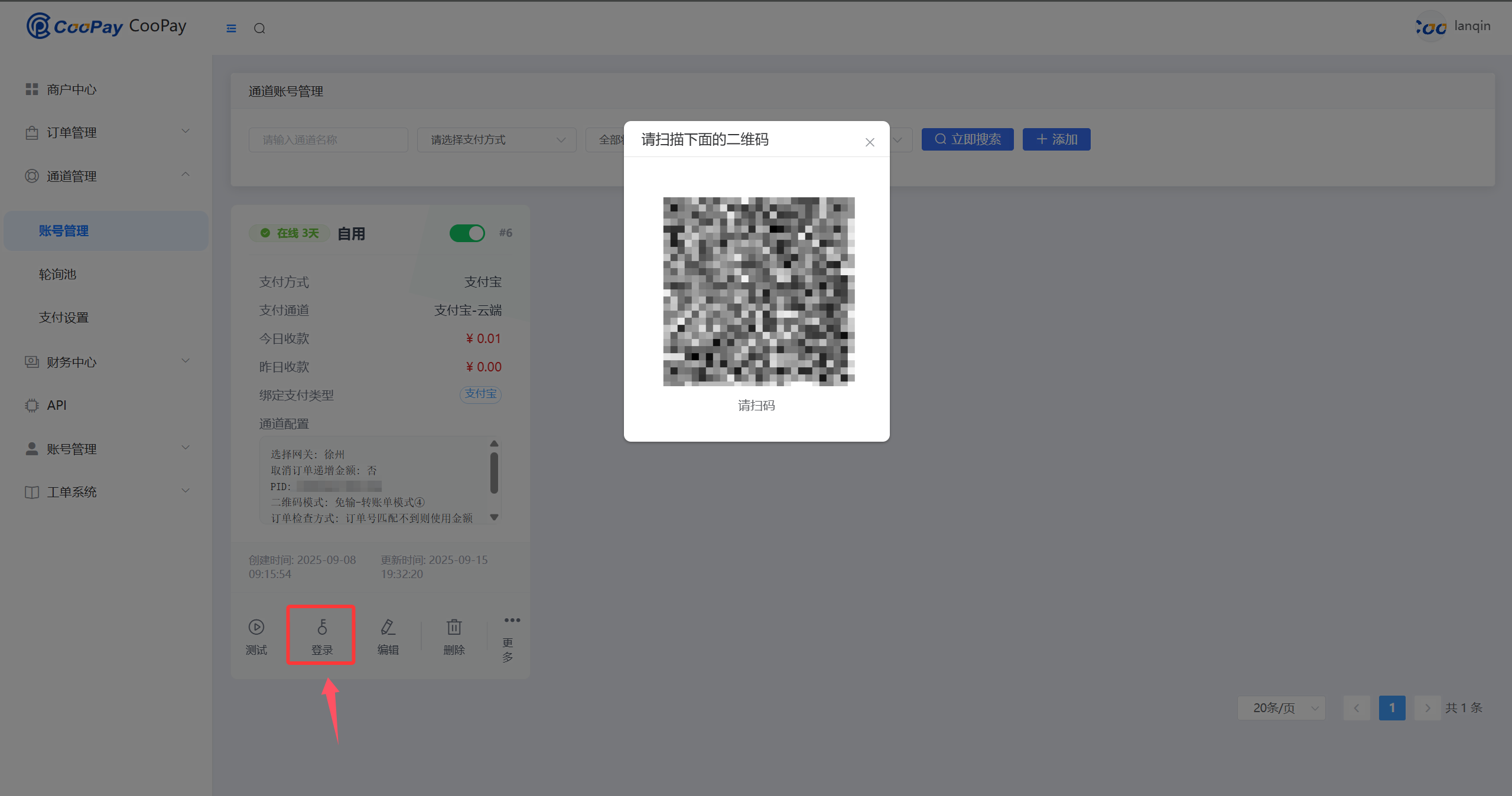Click the 添加 add button
1512x796 pixels.
[1056, 139]
